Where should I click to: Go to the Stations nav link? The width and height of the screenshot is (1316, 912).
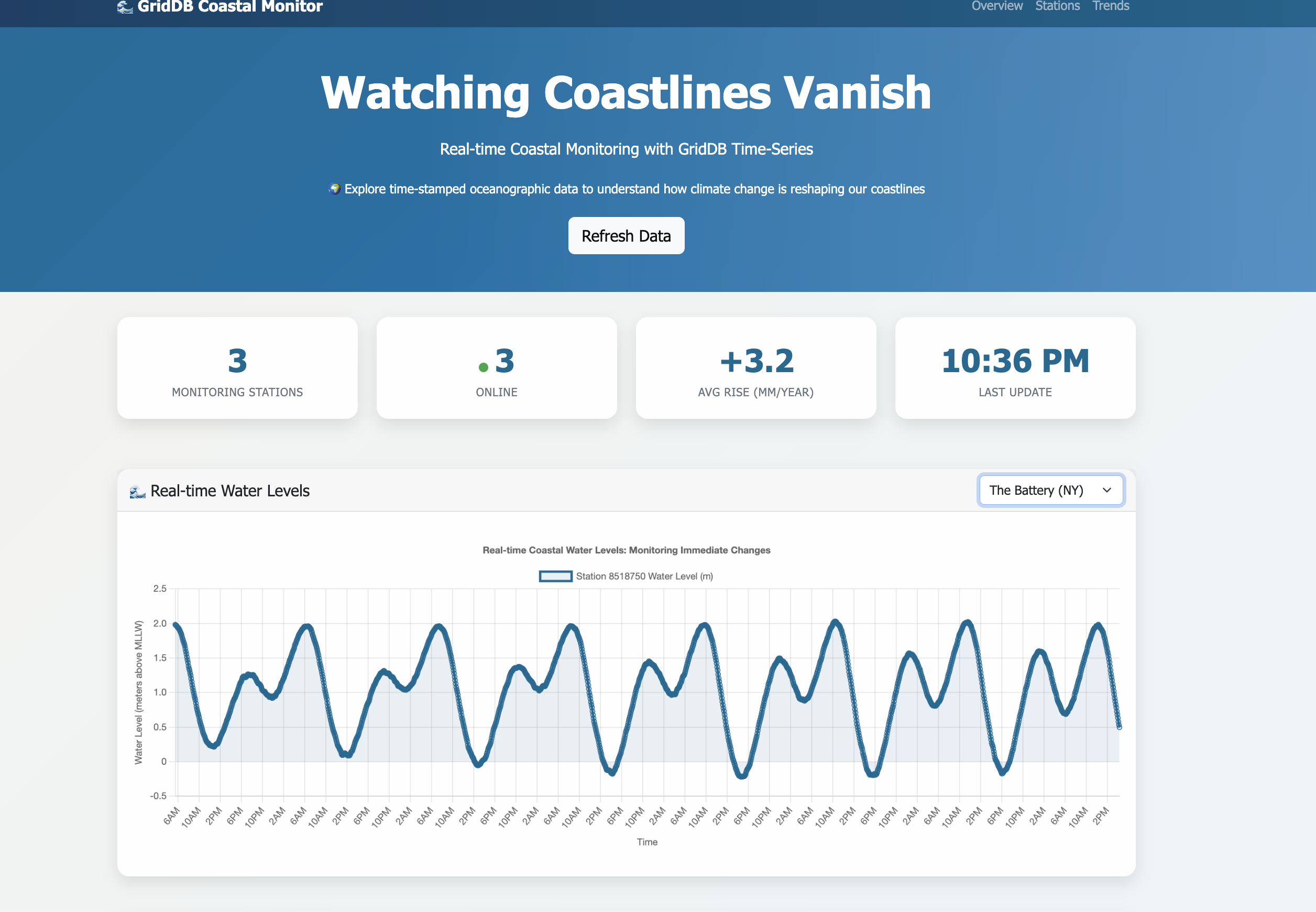point(1057,6)
